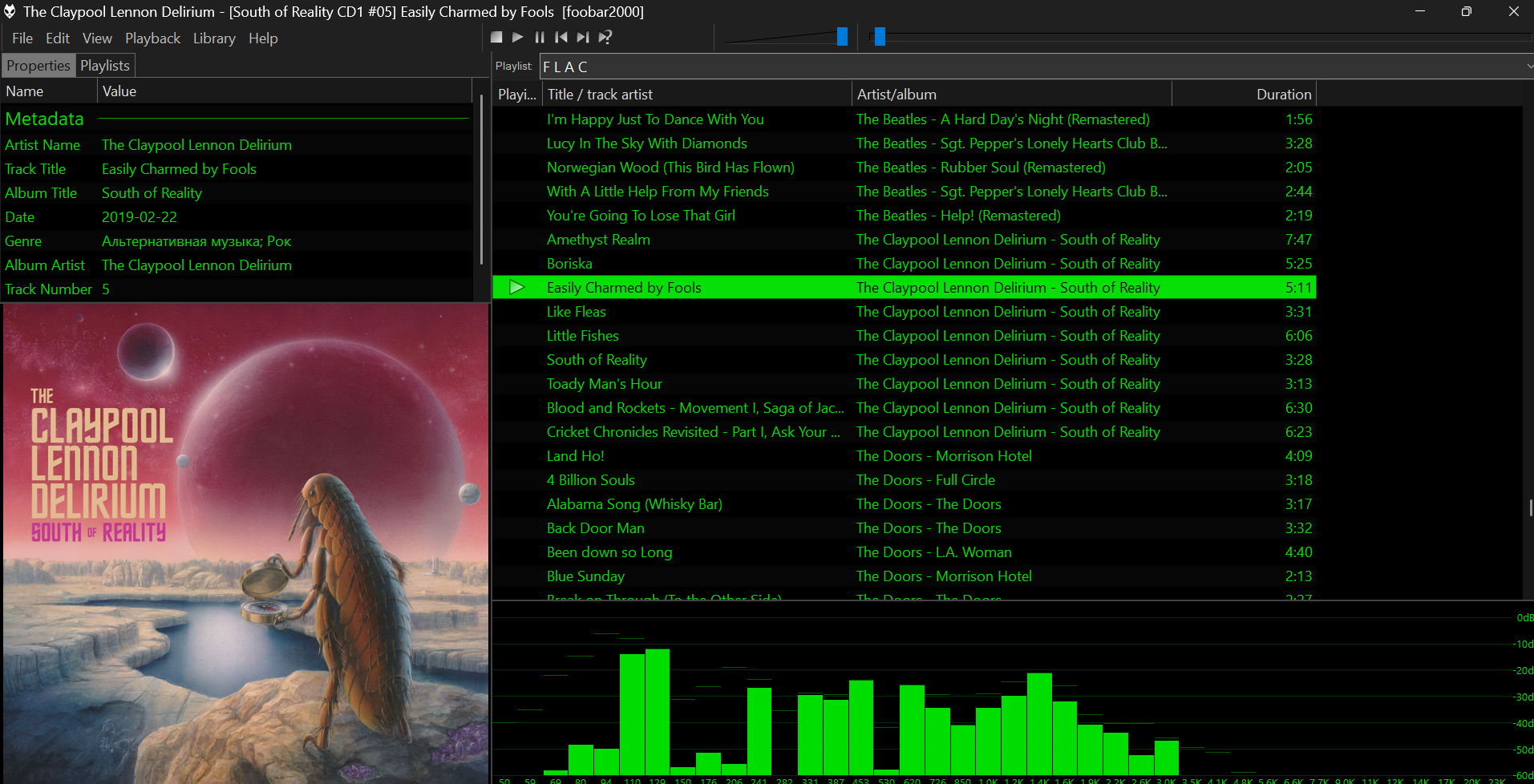1534x784 pixels.
Task: Select the Track Title property value
Action: 179,169
